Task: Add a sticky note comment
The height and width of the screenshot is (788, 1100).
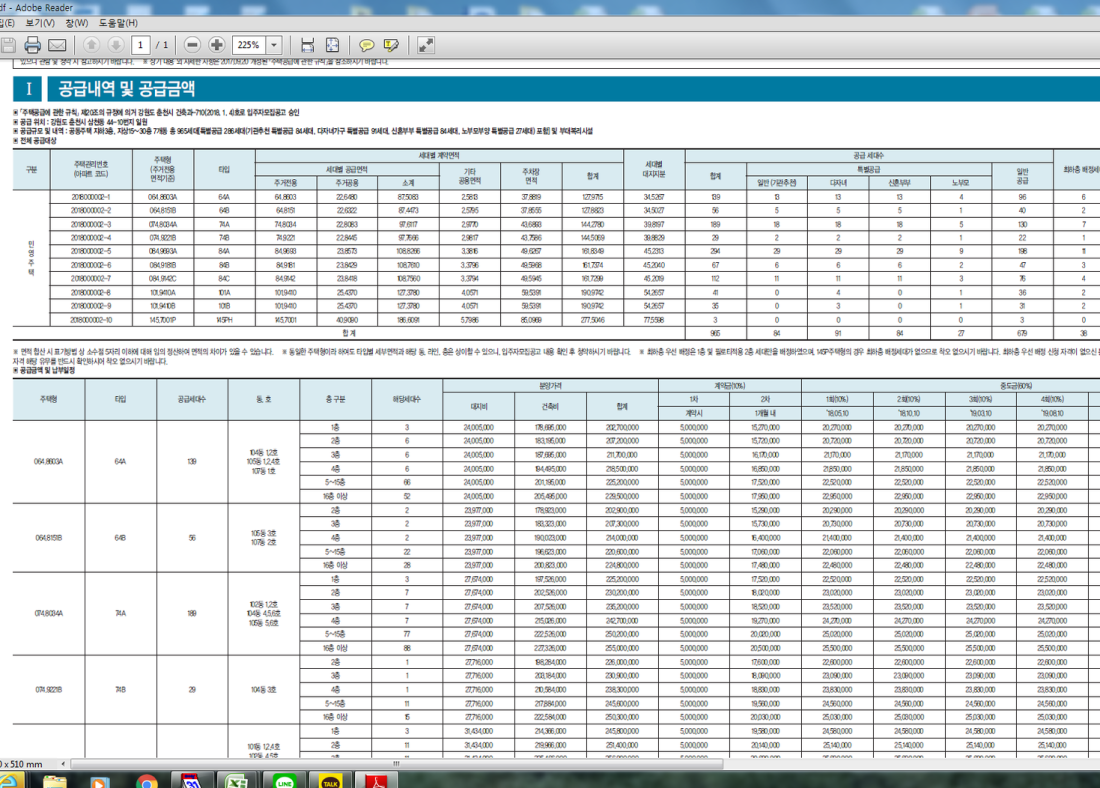Action: tap(366, 45)
